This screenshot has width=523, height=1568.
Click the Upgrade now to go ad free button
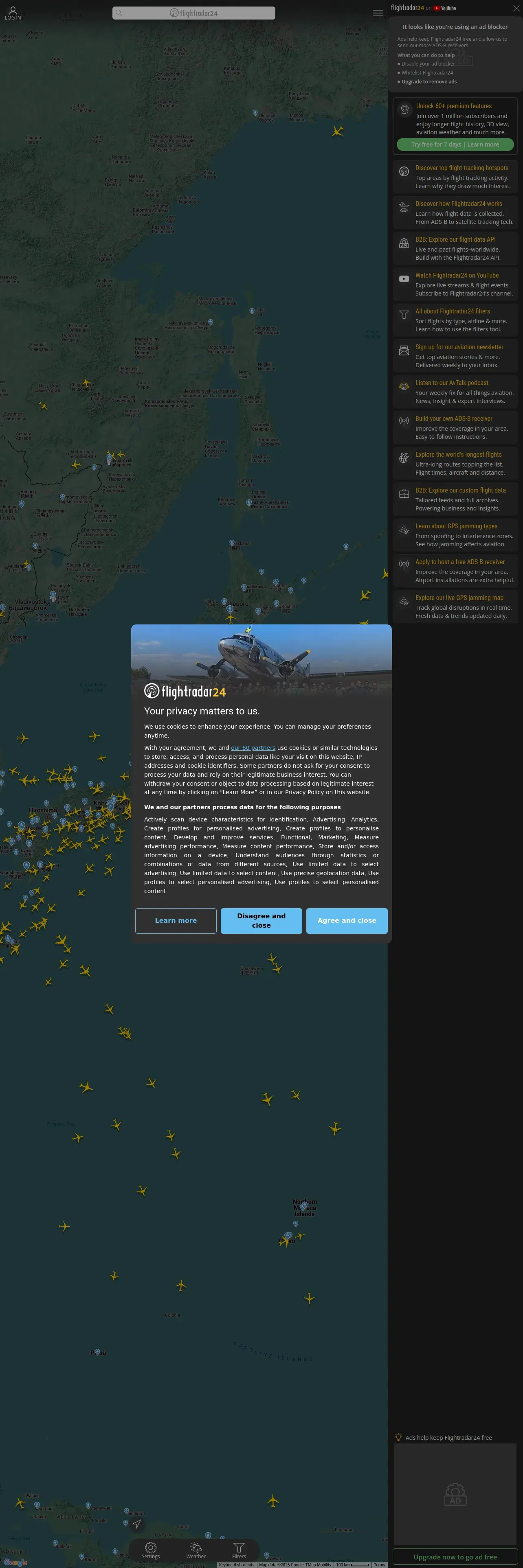(x=455, y=1557)
